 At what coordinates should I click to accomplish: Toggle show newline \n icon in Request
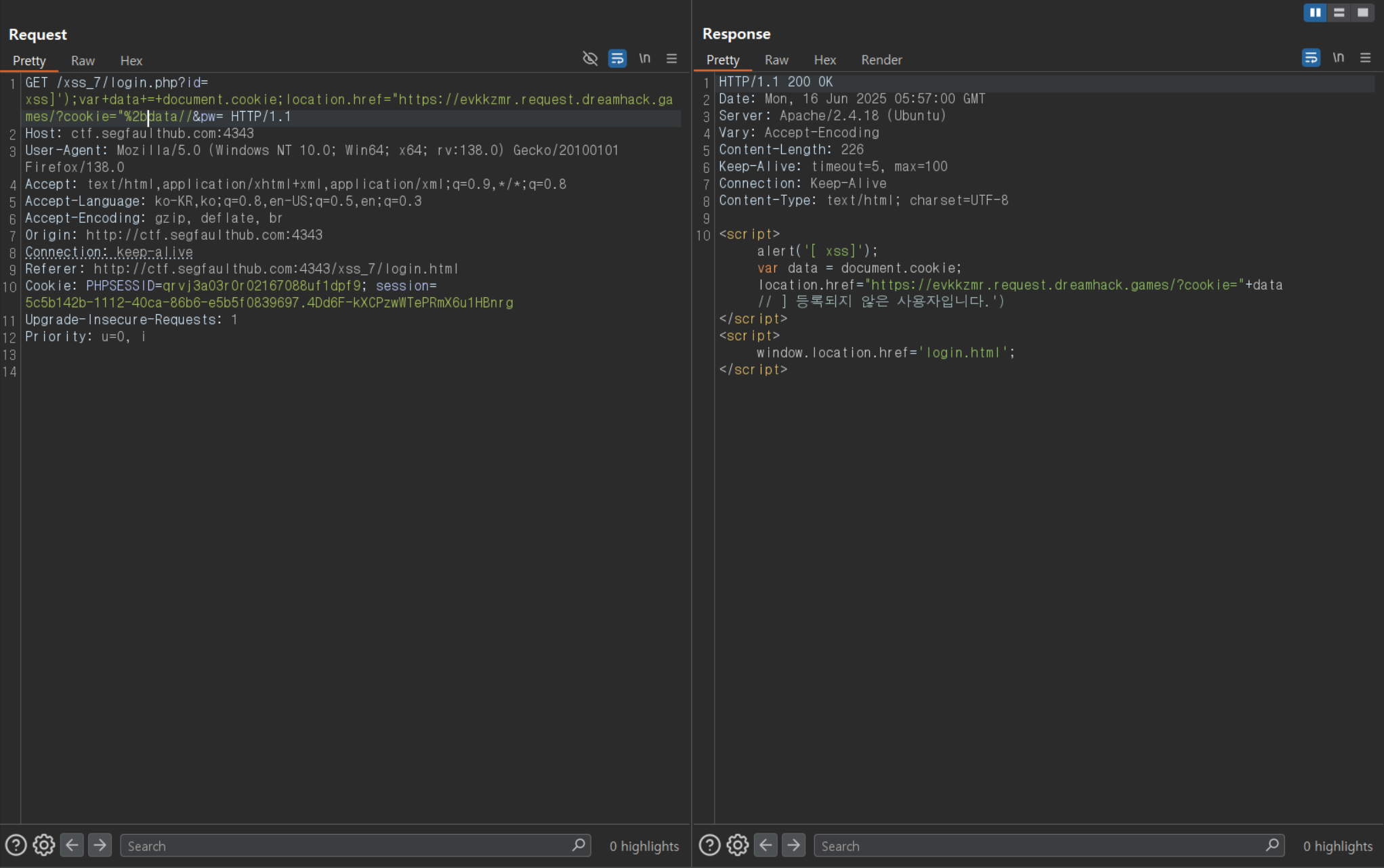pyautogui.click(x=644, y=58)
